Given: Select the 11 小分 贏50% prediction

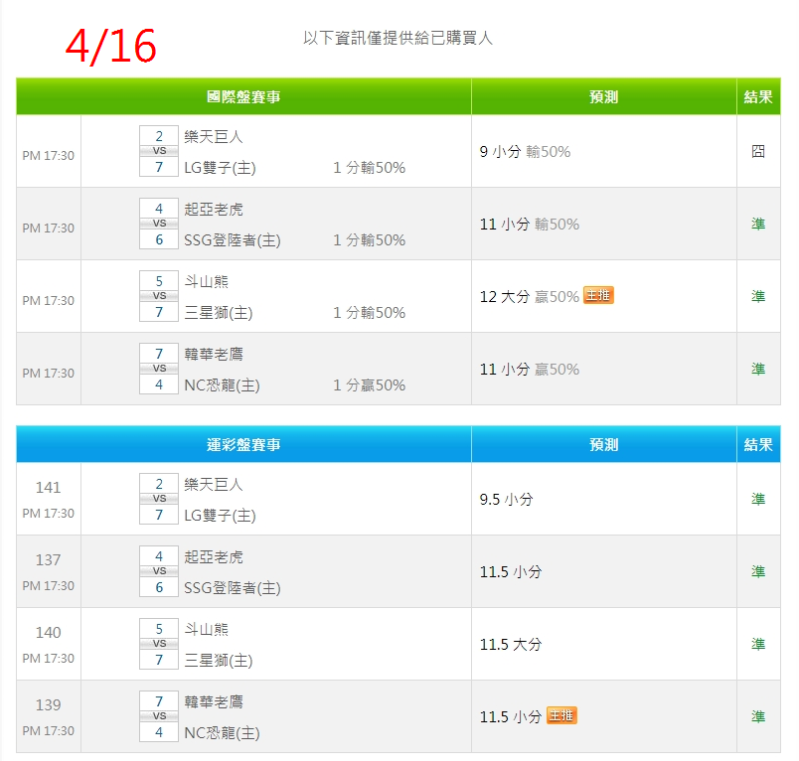Looking at the screenshot, I should pyautogui.click(x=529, y=369).
